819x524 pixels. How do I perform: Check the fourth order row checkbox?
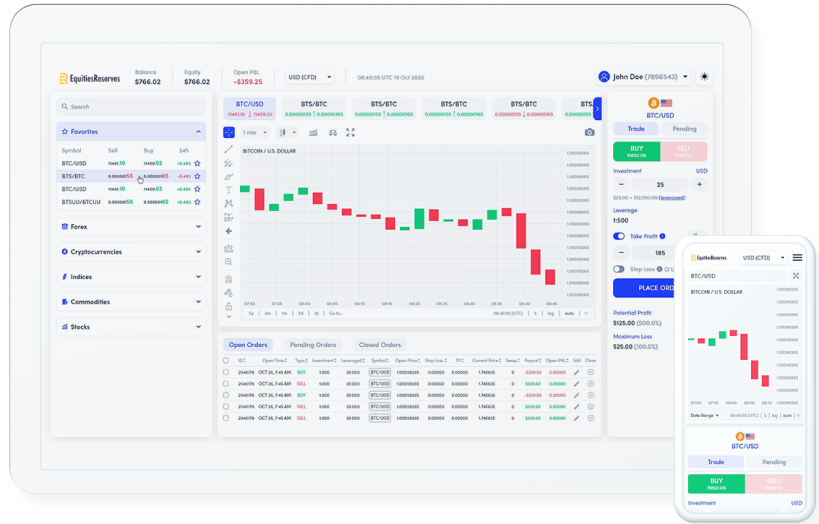click(226, 406)
